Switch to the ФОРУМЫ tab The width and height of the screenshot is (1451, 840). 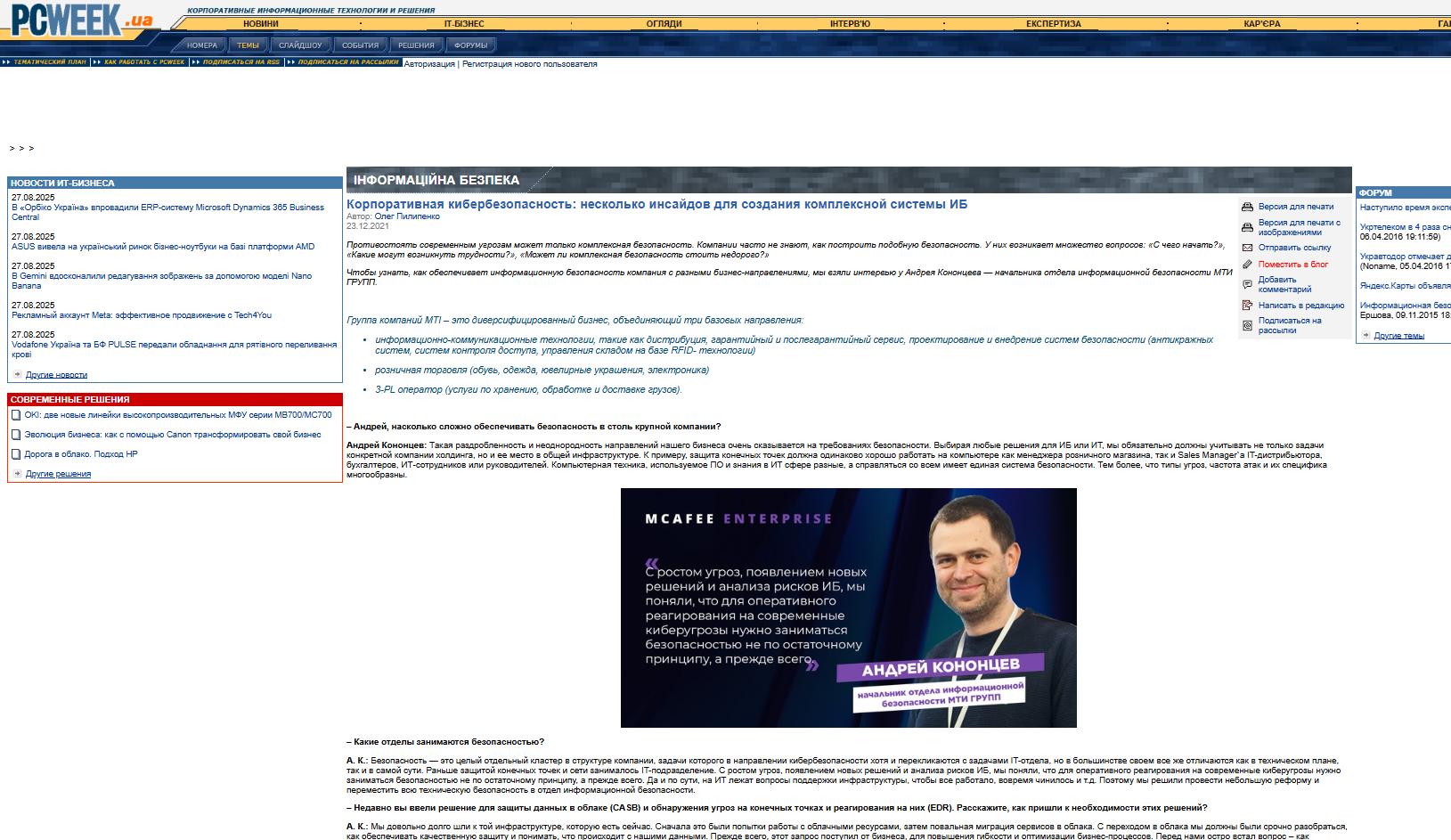tap(471, 45)
